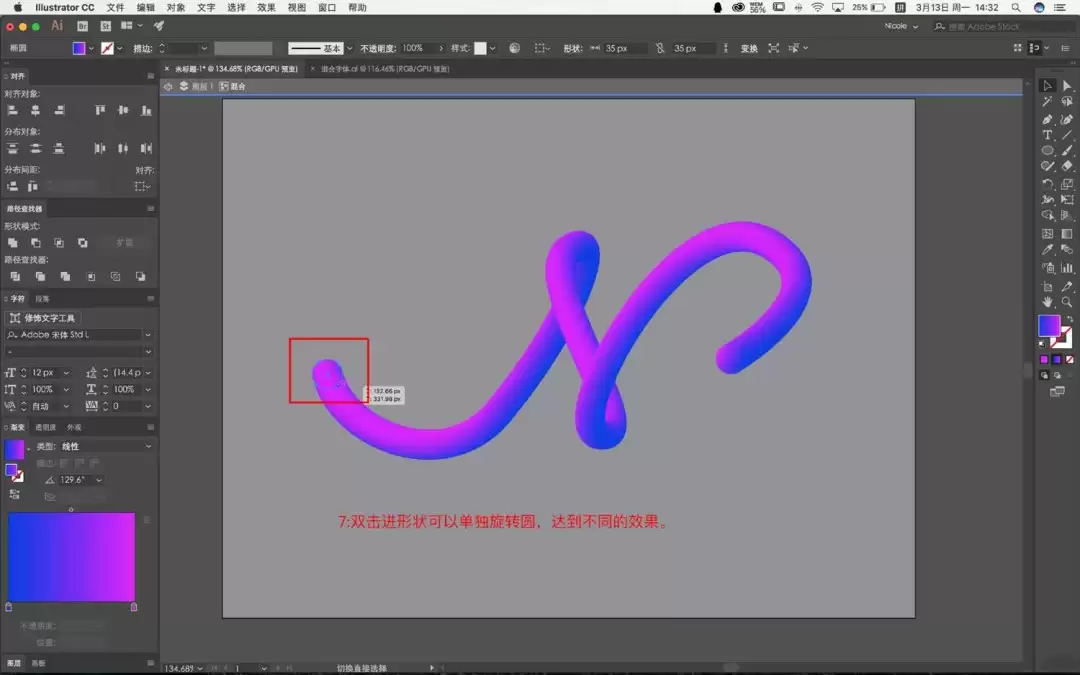Open the 编辑 menu

point(145,8)
